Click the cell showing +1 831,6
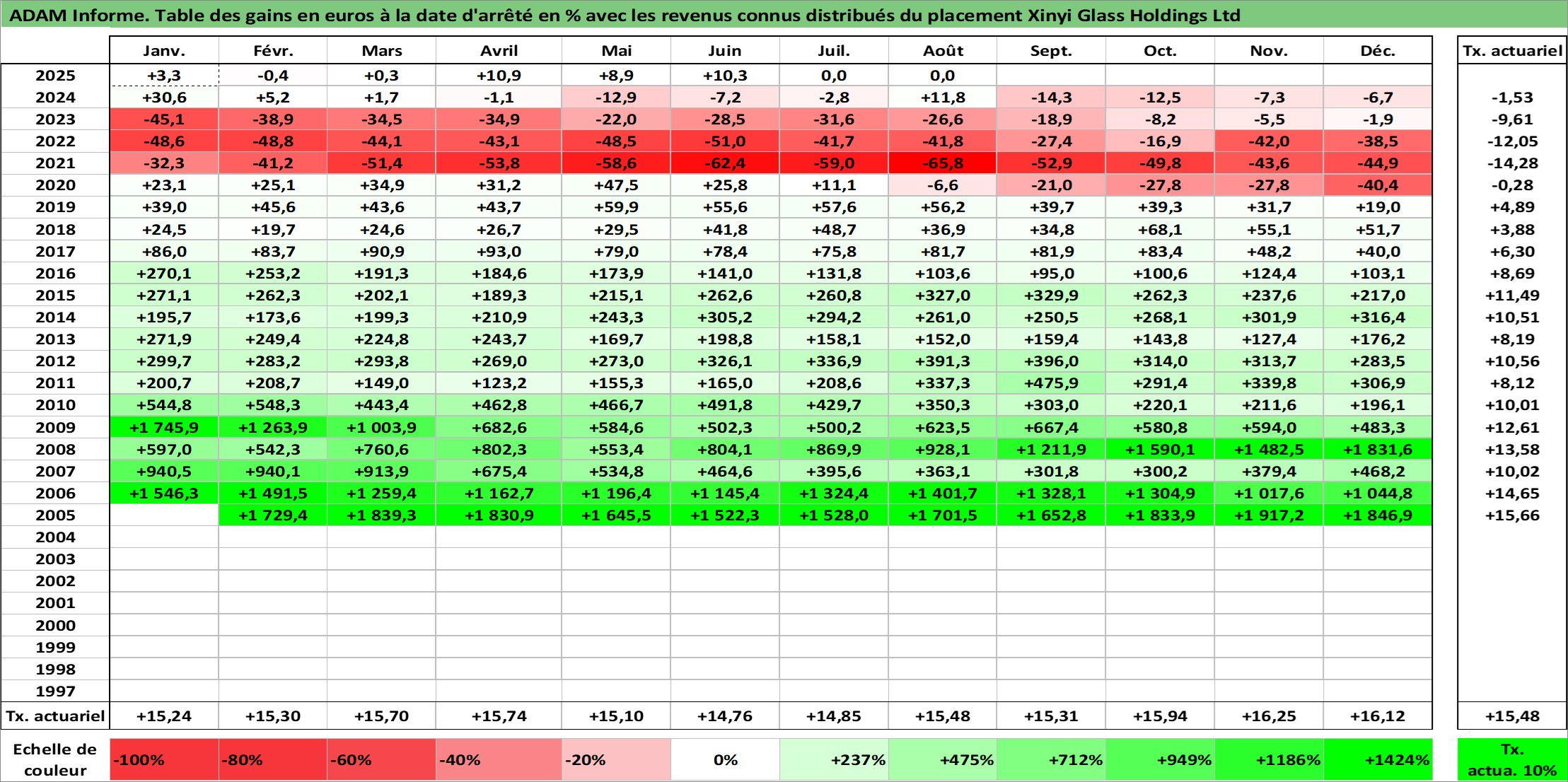This screenshot has height=782, width=1568. pos(1378,449)
